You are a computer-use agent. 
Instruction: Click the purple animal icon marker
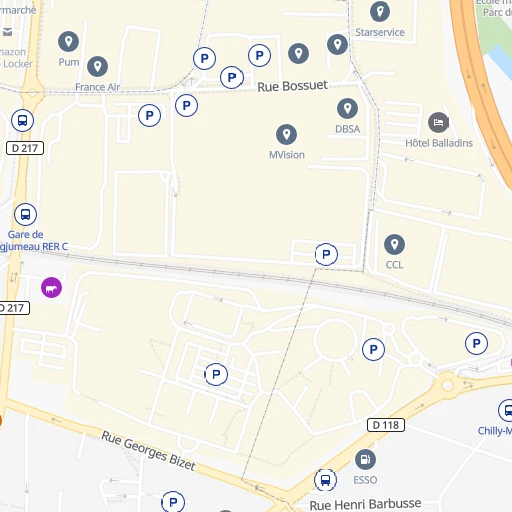[51, 287]
